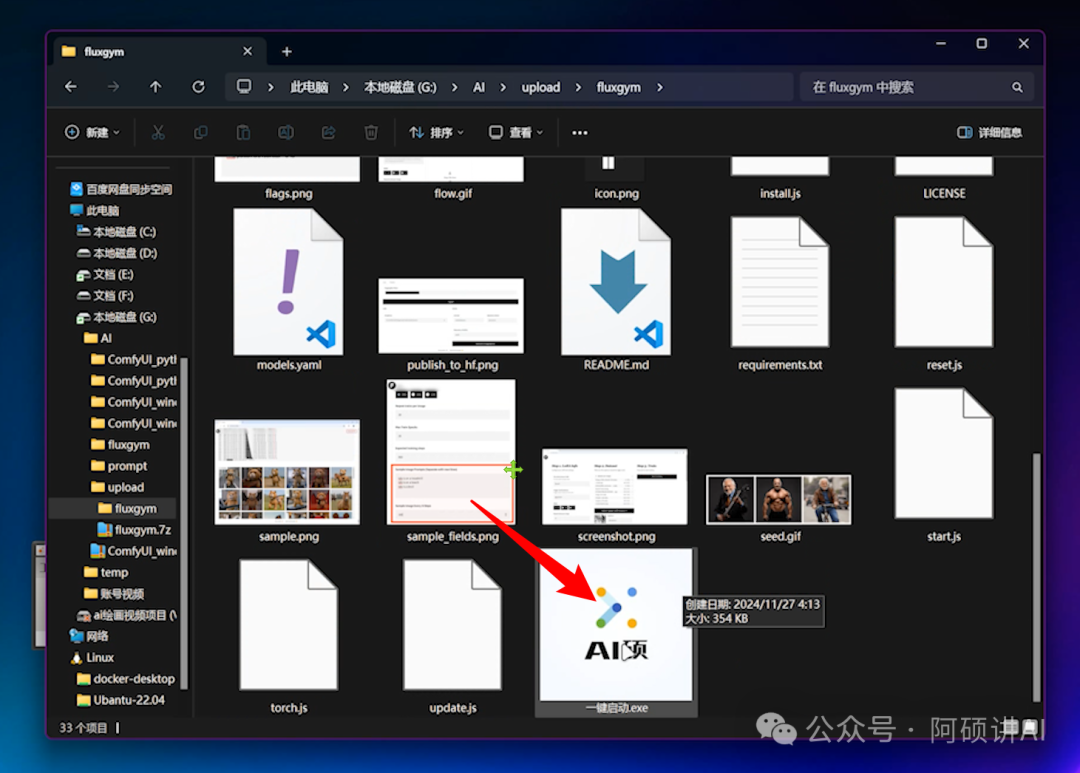Open 百度网盘同步空间 in sidebar
This screenshot has width=1080, height=773.
tap(121, 189)
